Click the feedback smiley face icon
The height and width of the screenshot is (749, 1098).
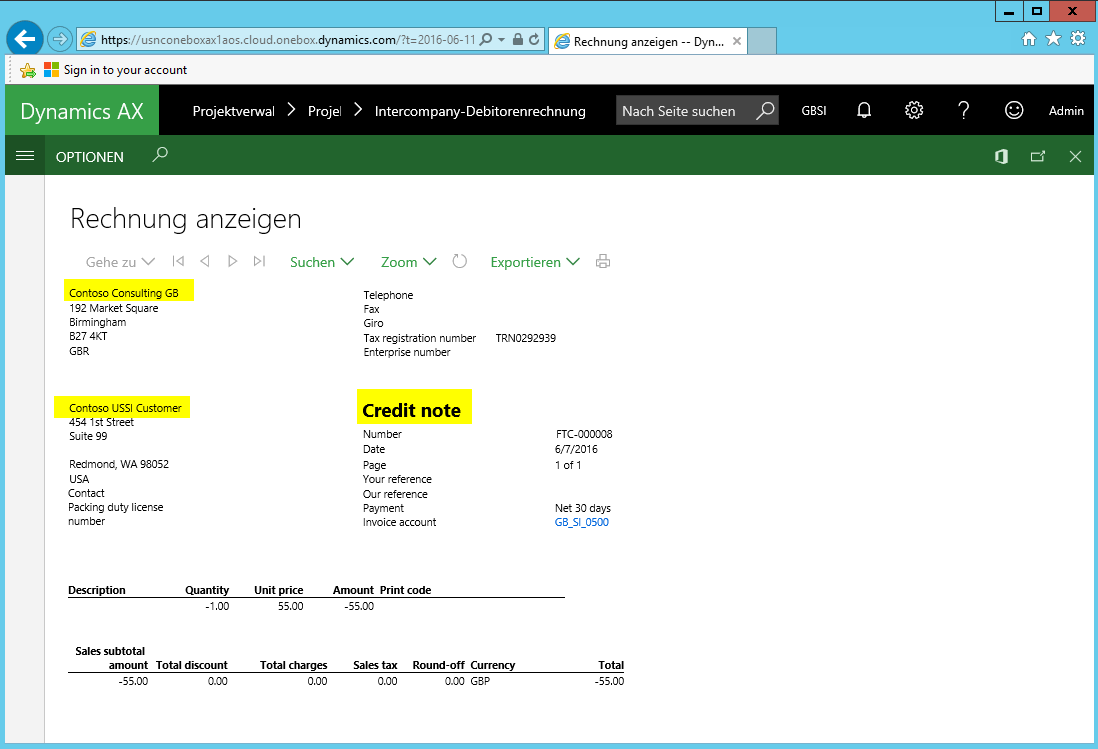click(1014, 111)
